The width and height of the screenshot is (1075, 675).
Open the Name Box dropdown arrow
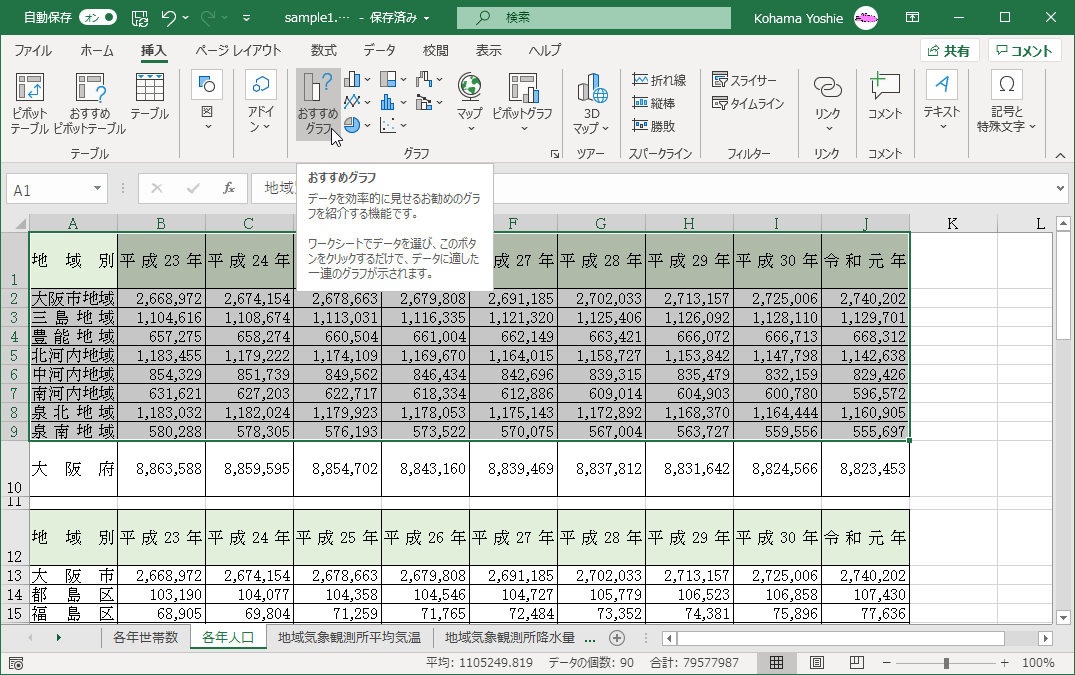98,188
